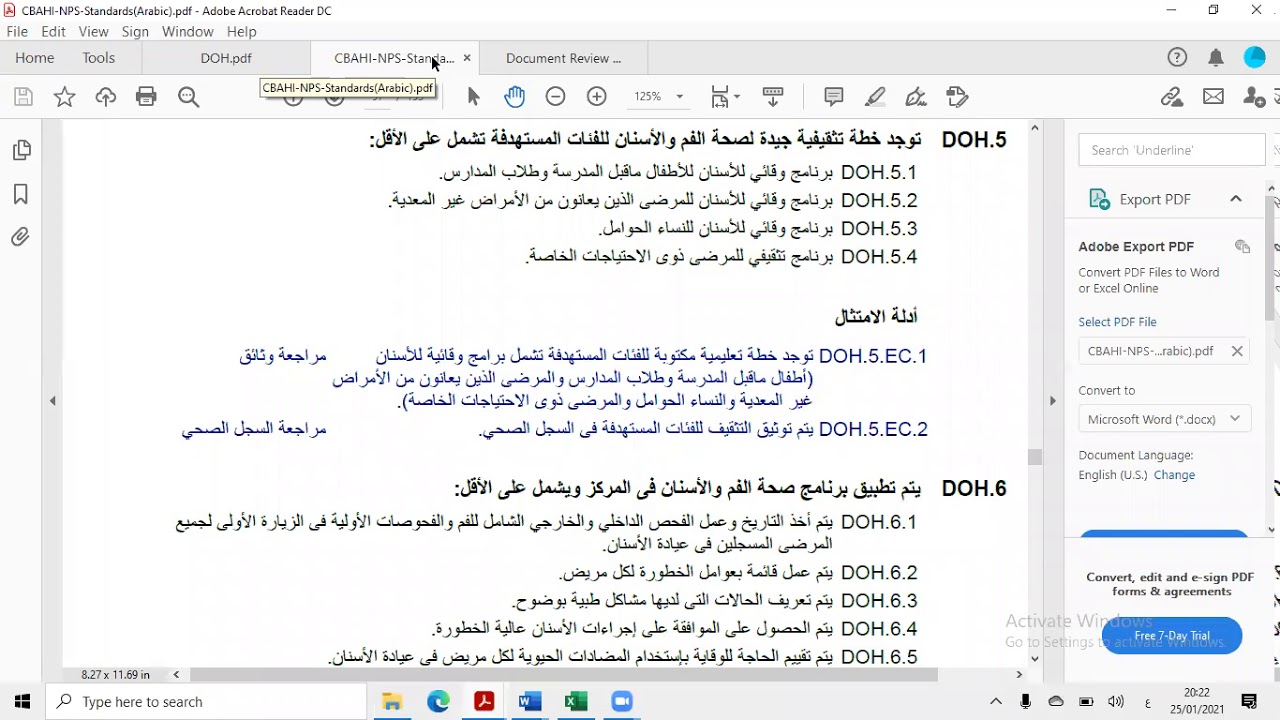Zoom in with the plus icon
Screen dimensions: 1280x720
tap(597, 97)
